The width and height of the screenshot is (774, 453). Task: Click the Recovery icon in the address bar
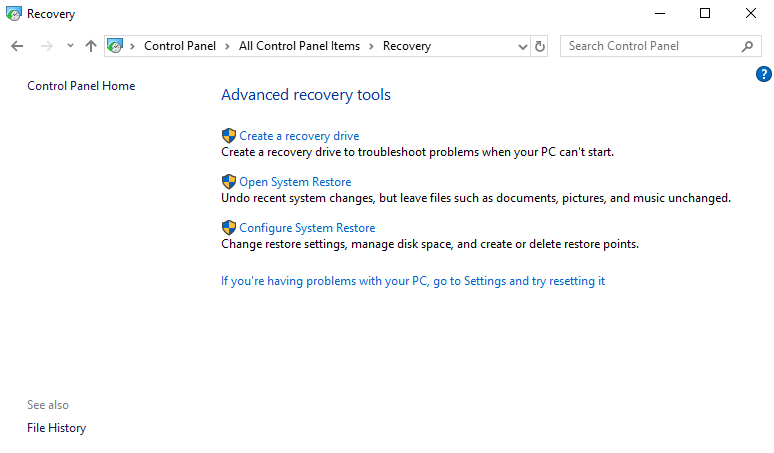115,46
